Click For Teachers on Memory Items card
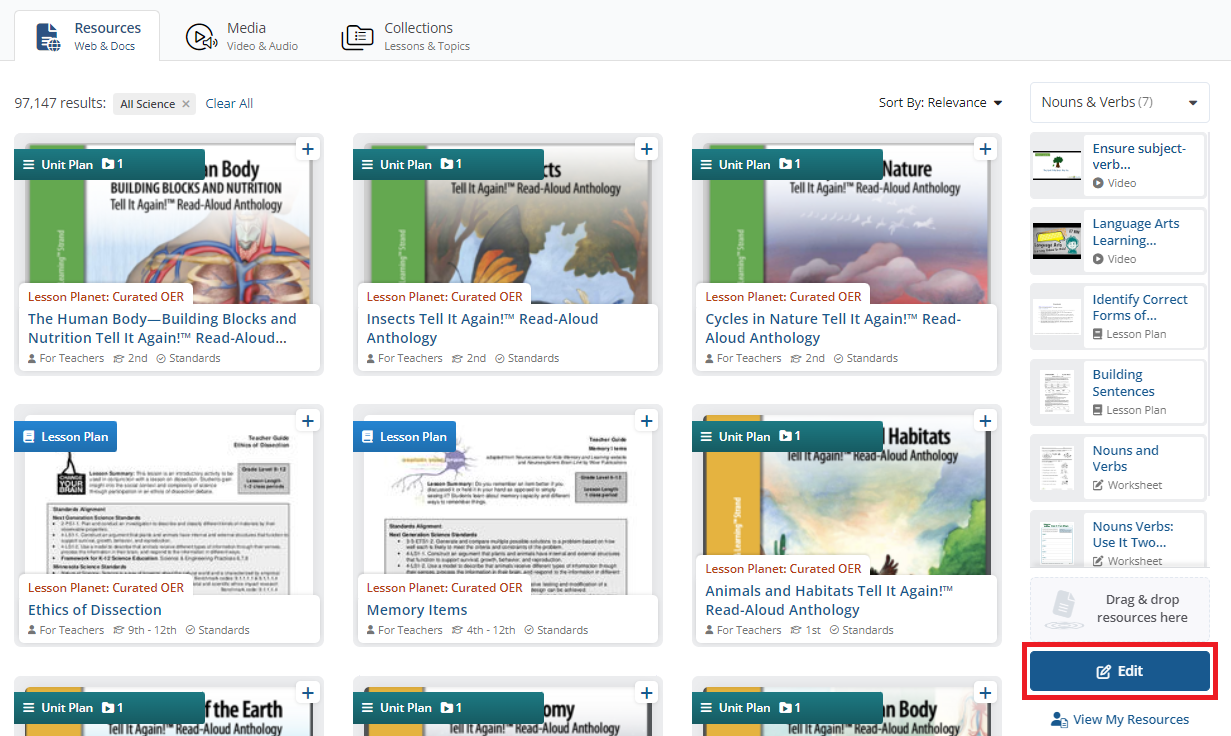The width and height of the screenshot is (1231, 736). (x=404, y=630)
